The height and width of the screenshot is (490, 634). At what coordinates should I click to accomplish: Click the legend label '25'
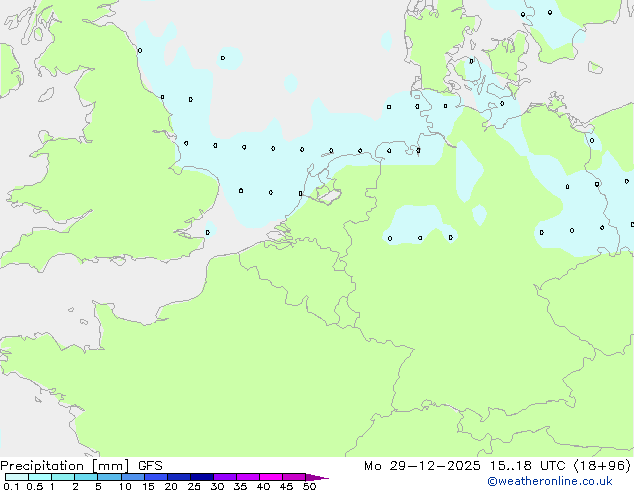(194, 486)
